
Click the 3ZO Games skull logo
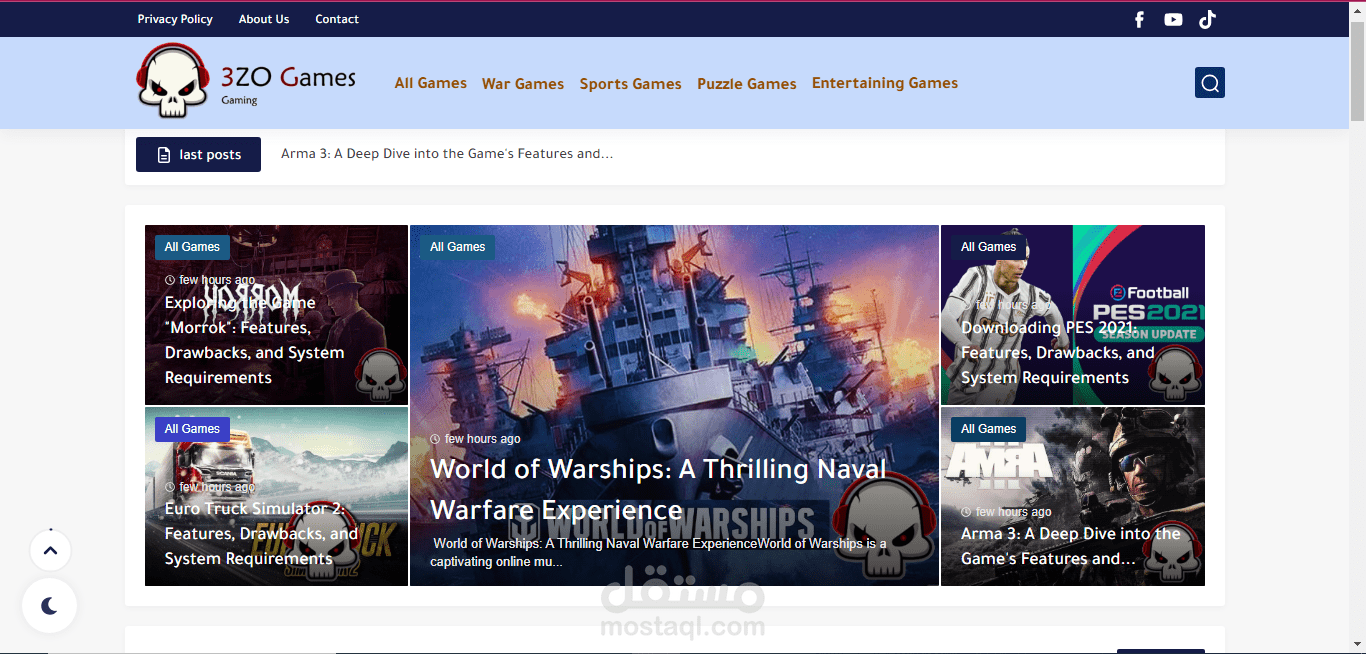coord(172,81)
